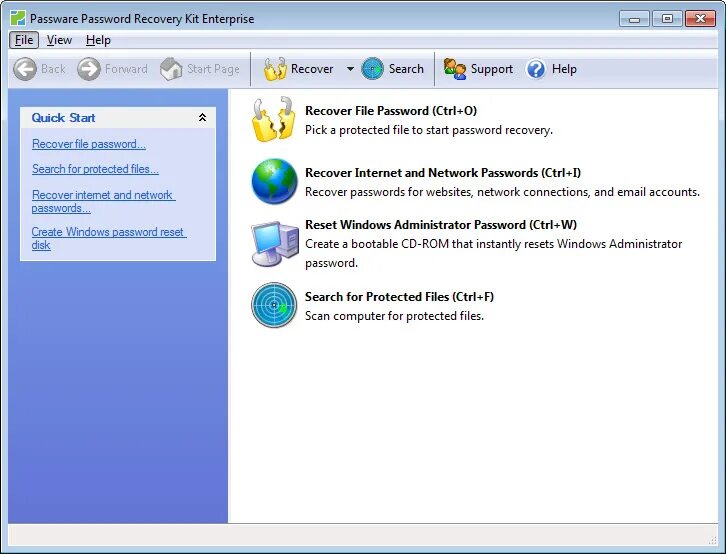Click the 'Recover' toolbar label
Image resolution: width=726 pixels, height=554 pixels.
tap(312, 69)
